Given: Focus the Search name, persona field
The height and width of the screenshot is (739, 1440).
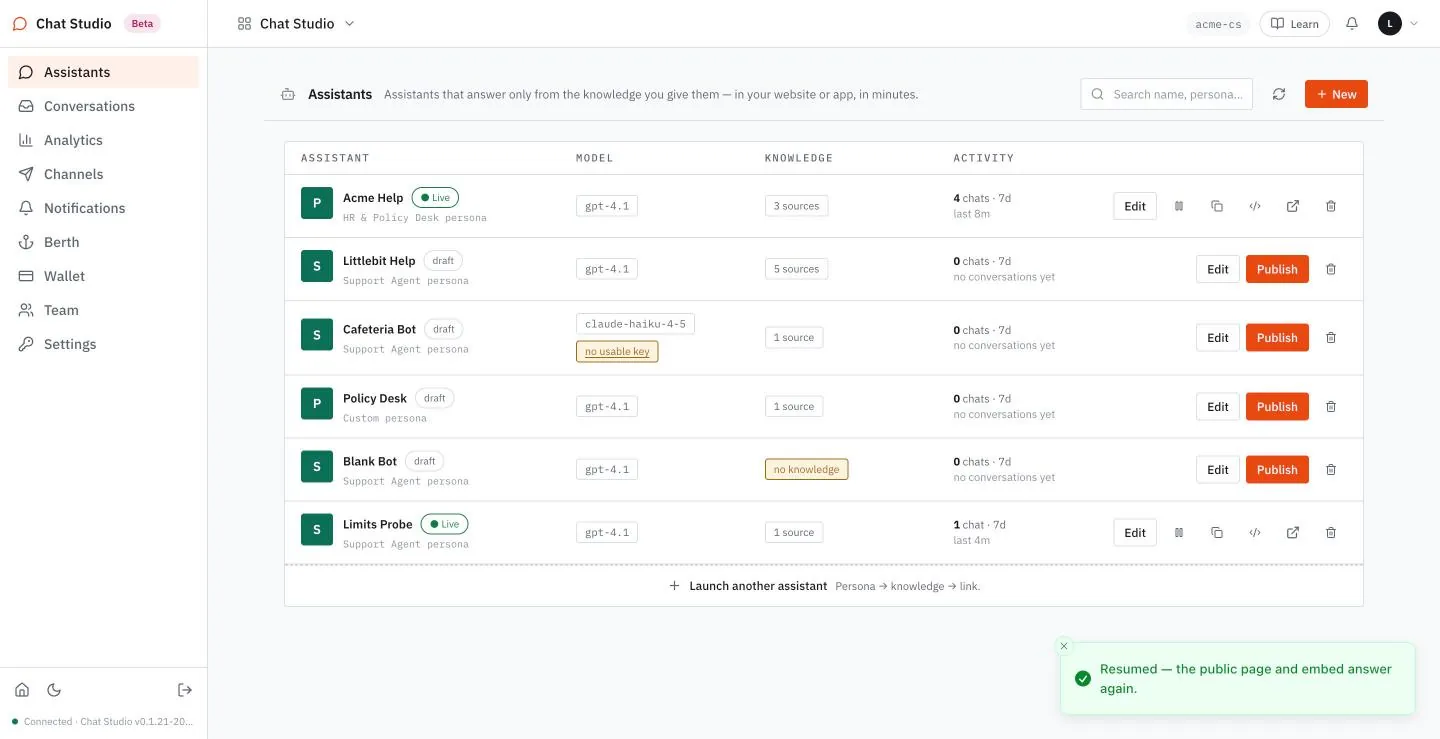Looking at the screenshot, I should click(x=1167, y=94).
